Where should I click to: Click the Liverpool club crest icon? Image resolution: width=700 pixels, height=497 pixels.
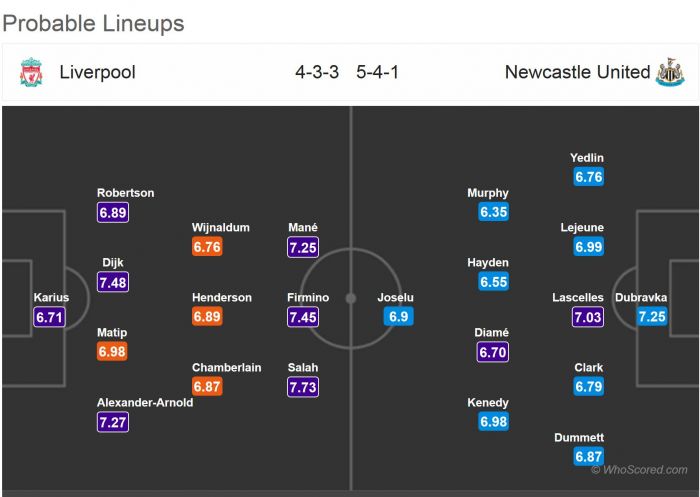(x=31, y=72)
